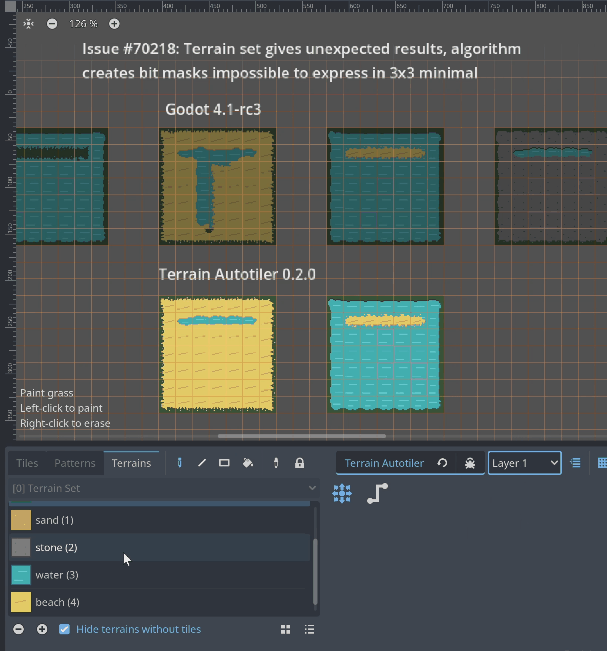Toggle the grid visibility icon
Viewport: 607px width, 651px height.
pos(602,463)
